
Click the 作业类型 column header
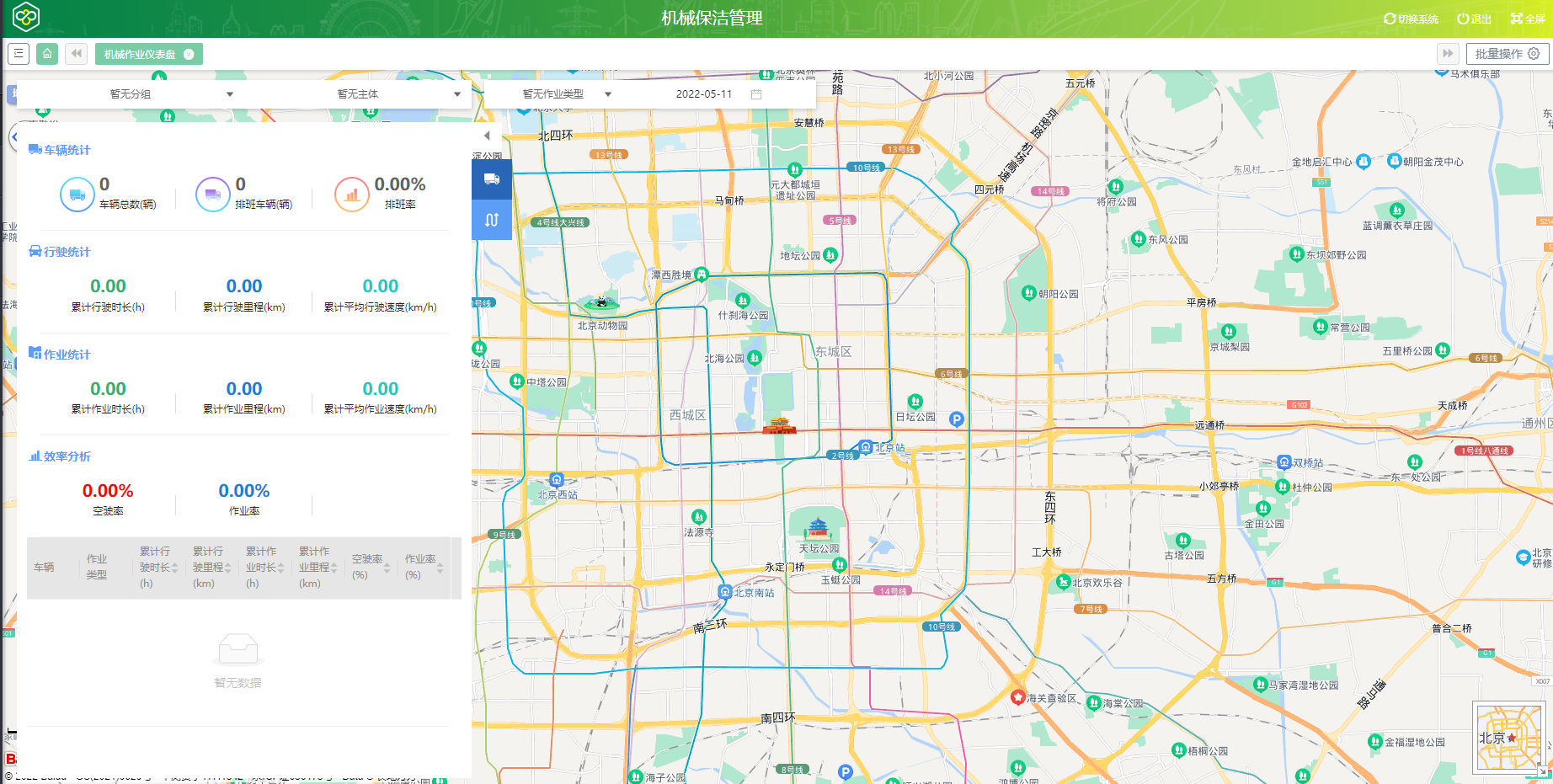(x=97, y=568)
